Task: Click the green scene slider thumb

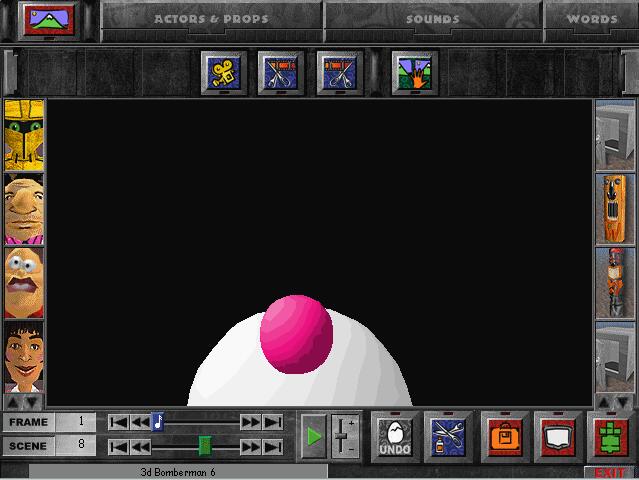Action: (205, 445)
